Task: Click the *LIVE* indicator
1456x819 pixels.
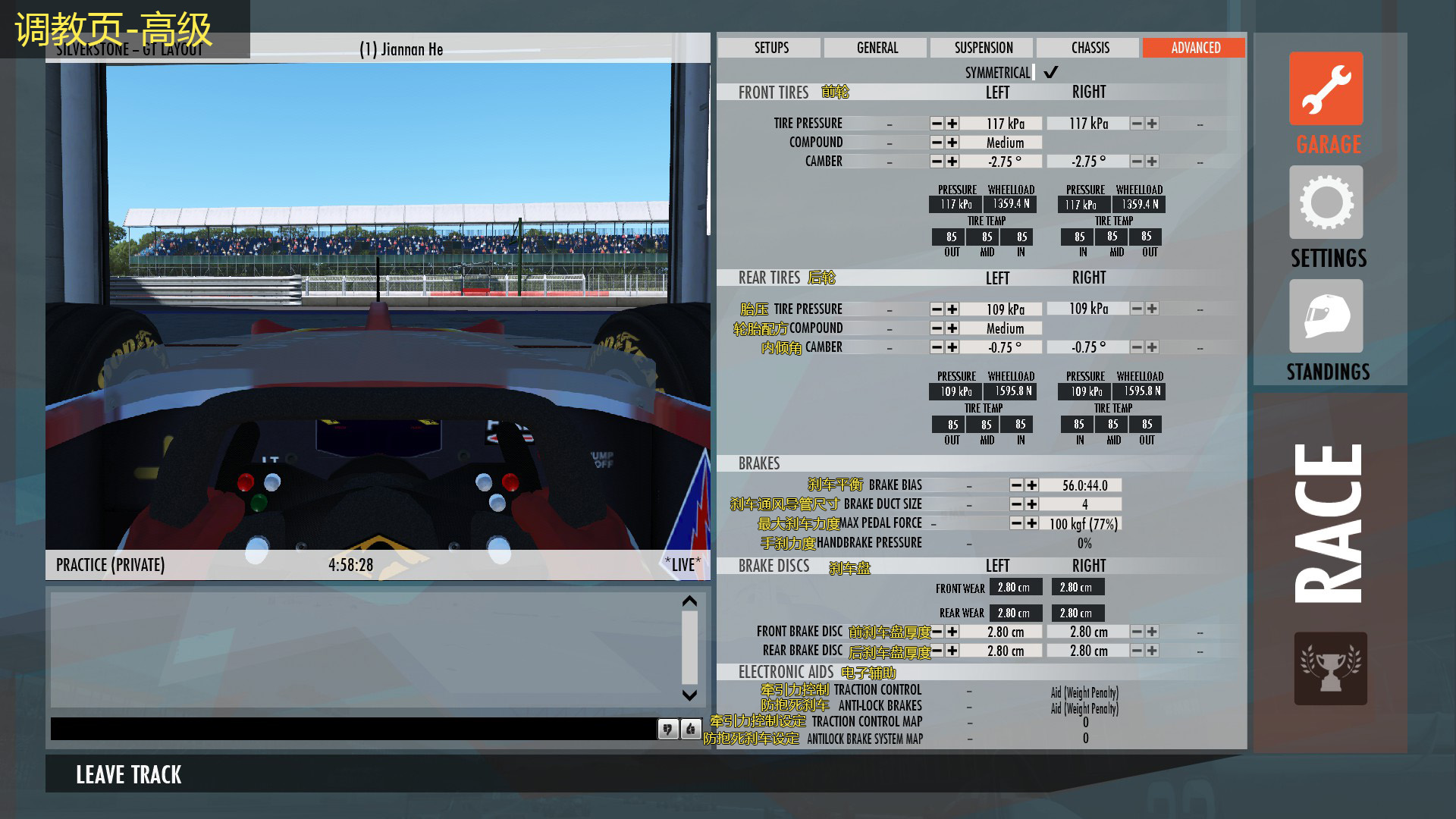Action: tap(682, 564)
